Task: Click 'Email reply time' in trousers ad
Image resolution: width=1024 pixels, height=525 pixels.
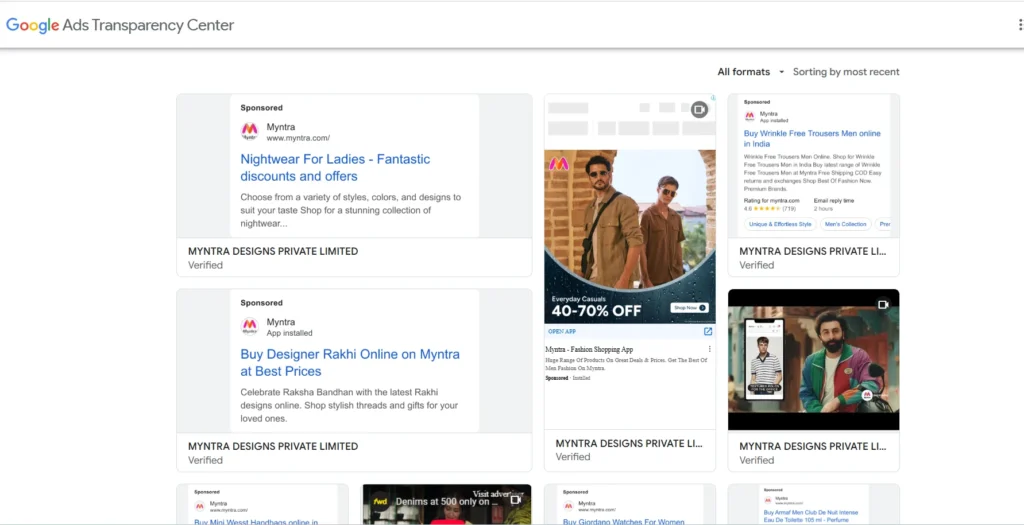Action: 833,200
